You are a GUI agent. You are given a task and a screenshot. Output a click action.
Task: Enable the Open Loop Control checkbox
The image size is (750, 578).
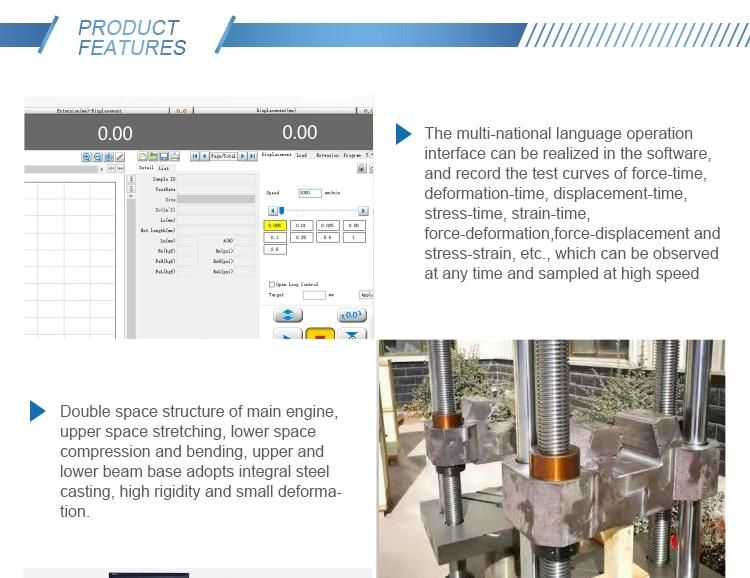coord(272,284)
